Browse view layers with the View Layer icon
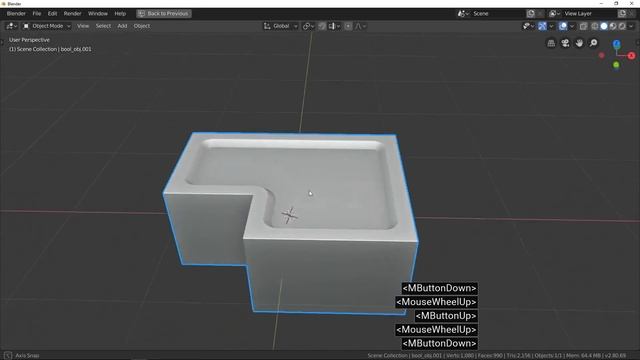The height and width of the screenshot is (360, 640). click(554, 13)
